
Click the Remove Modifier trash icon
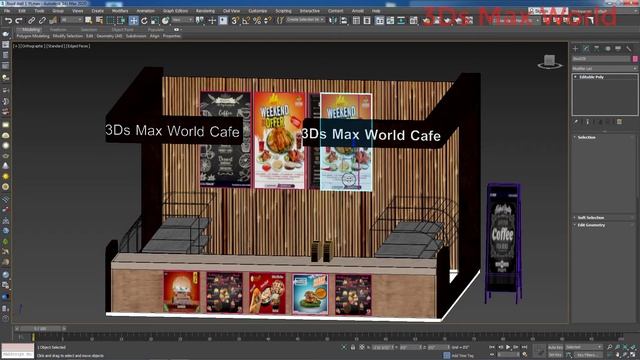point(619,122)
